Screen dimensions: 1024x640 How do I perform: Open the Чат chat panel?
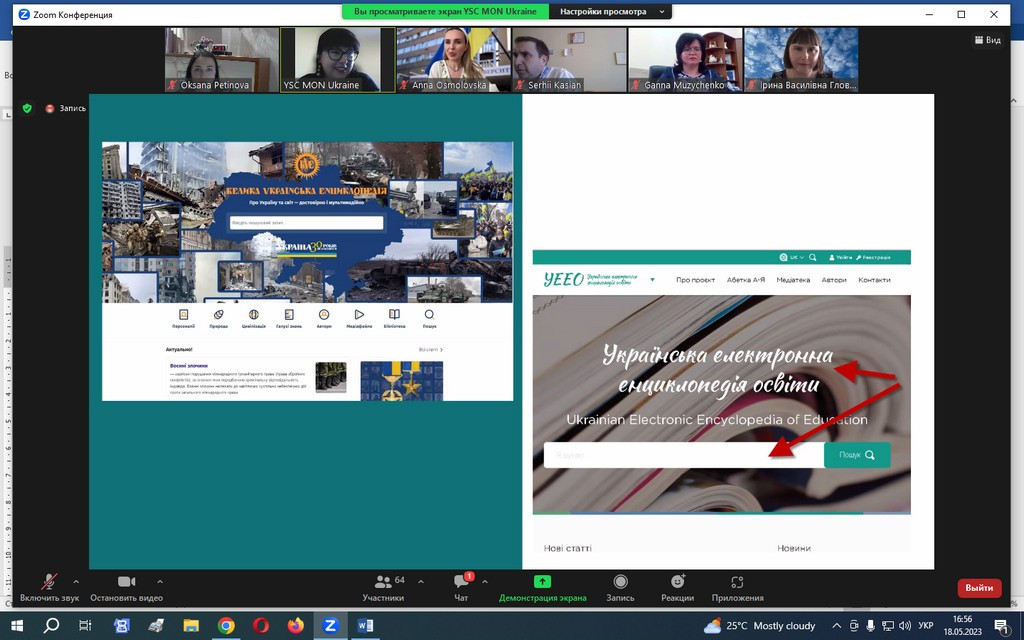pos(461,582)
